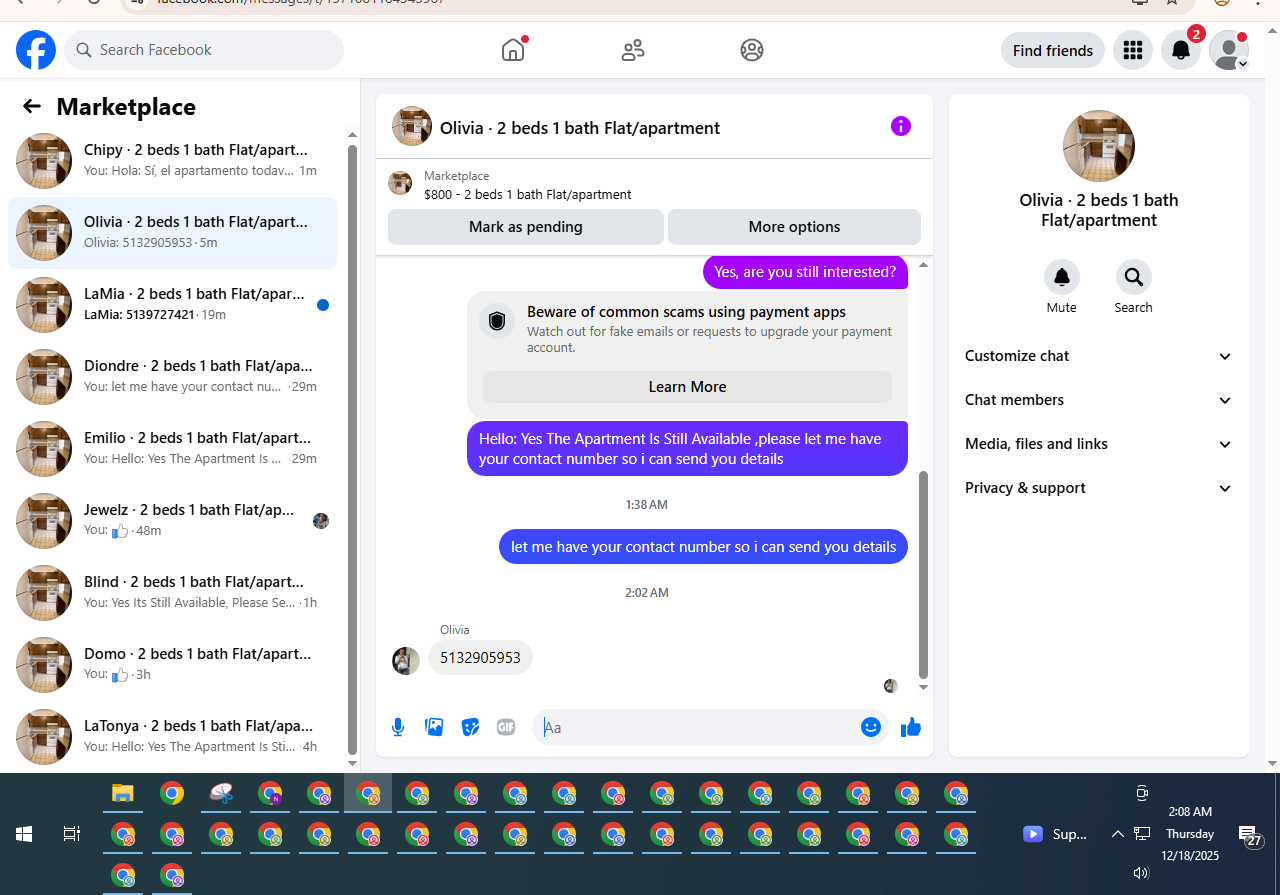This screenshot has width=1280, height=895.
Task: Open the notifications bell with badge
Action: pos(1181,50)
